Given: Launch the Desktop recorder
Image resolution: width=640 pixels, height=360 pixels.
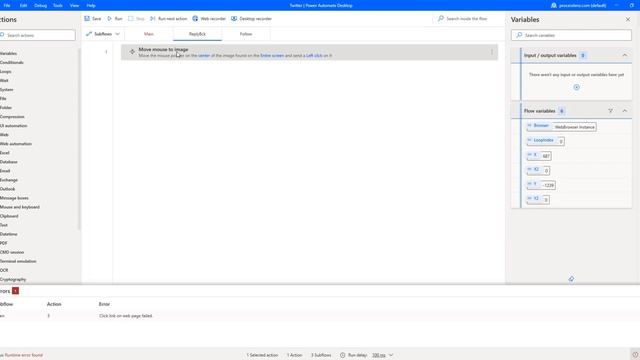Looking at the screenshot, I should tap(251, 18).
